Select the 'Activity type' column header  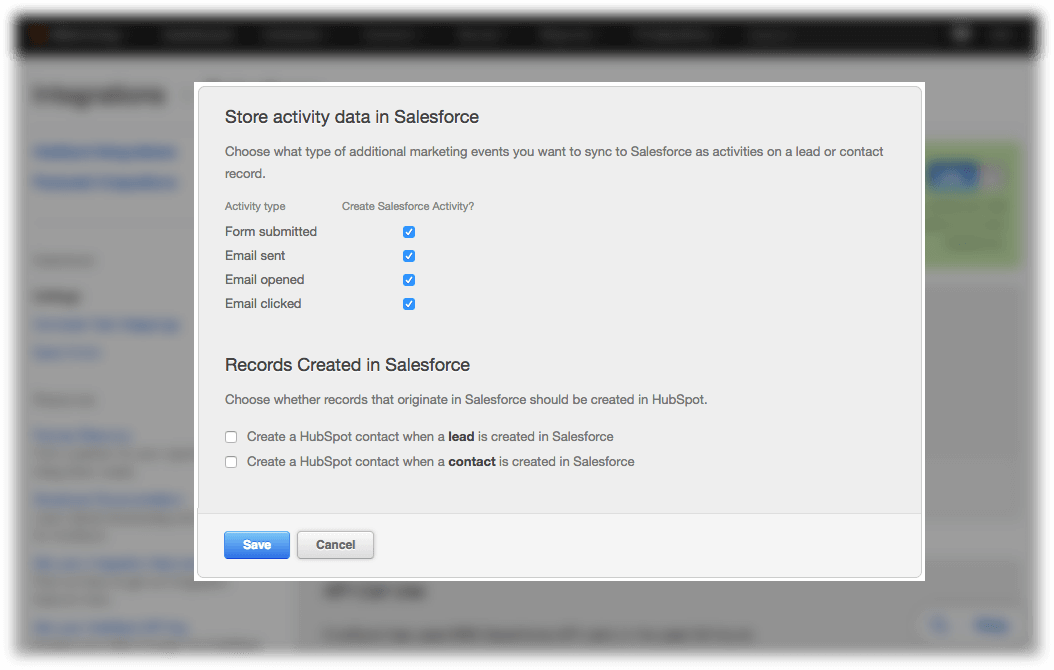(x=255, y=206)
